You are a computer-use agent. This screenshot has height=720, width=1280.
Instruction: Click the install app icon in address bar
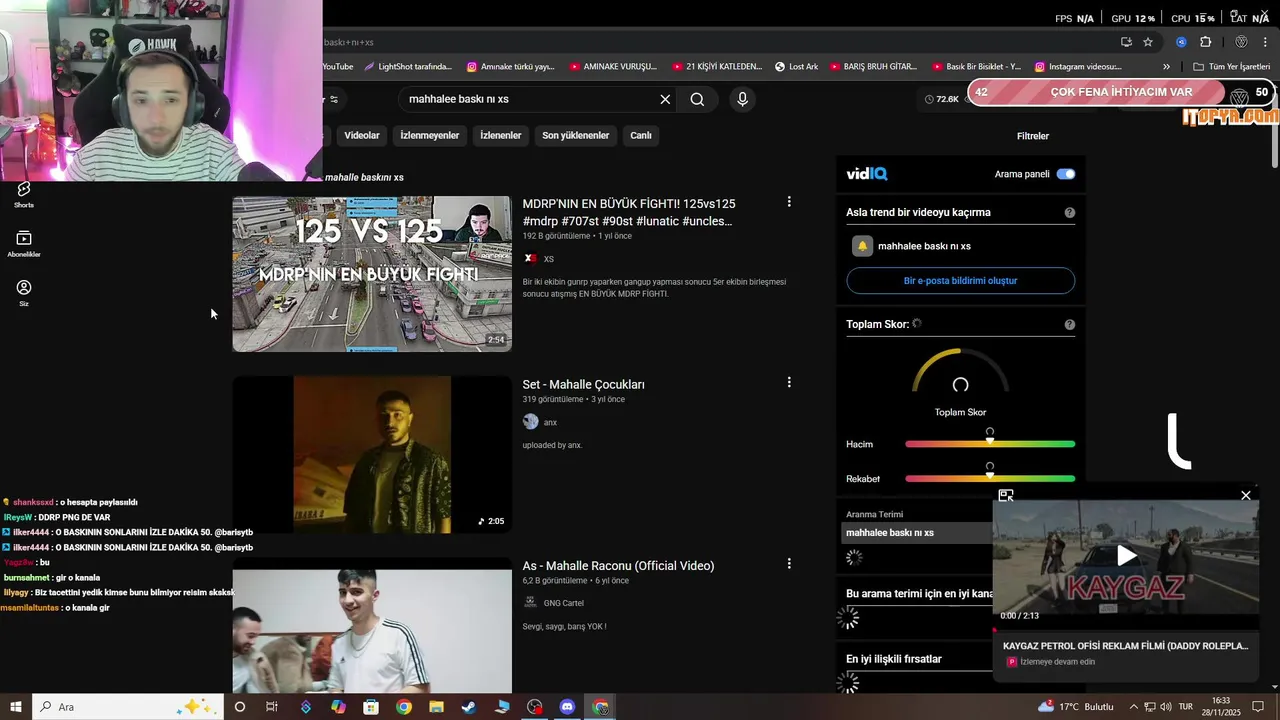tap(1126, 42)
